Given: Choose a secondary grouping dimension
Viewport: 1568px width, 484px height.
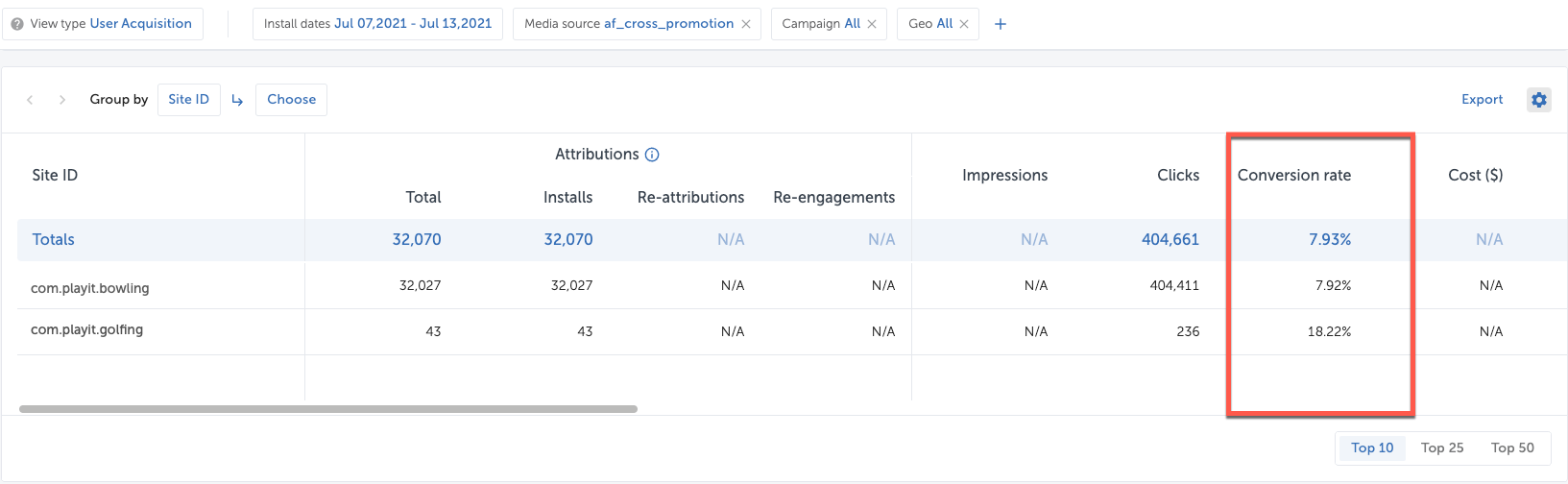Looking at the screenshot, I should (x=291, y=100).
